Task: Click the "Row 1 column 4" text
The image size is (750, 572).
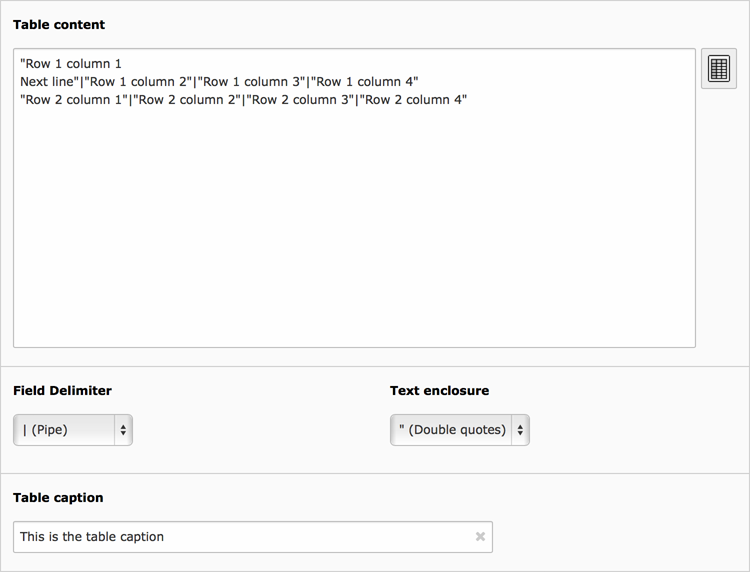Action: click(366, 82)
